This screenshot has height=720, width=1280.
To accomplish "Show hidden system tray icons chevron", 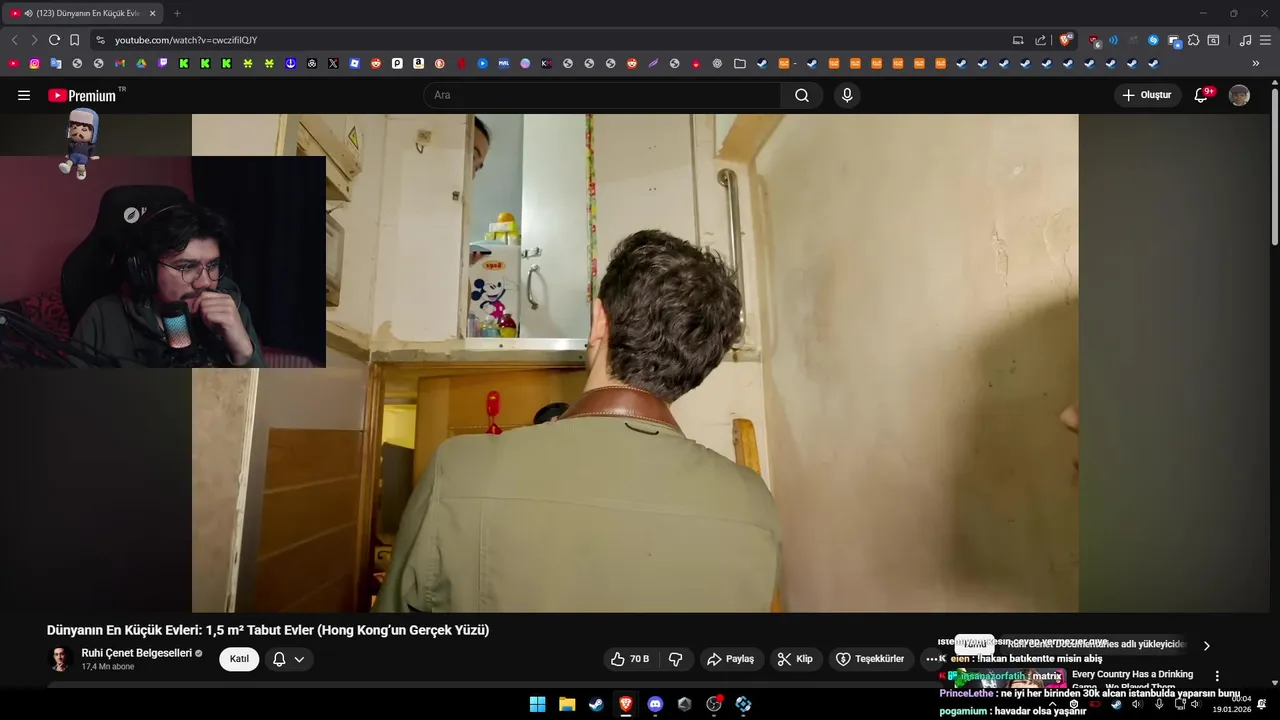I will (x=1052, y=704).
